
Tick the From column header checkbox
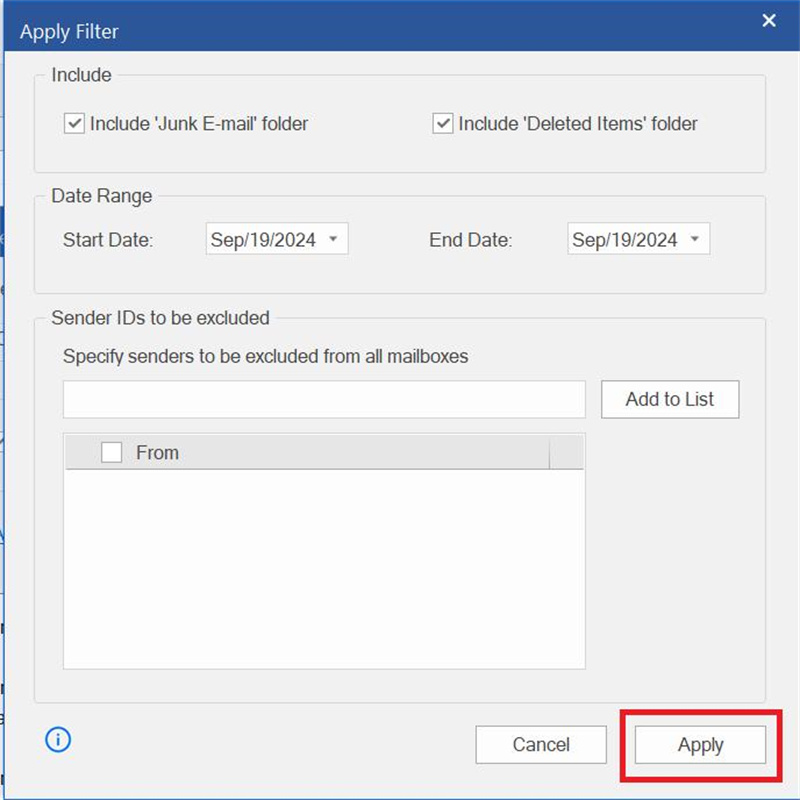click(111, 452)
